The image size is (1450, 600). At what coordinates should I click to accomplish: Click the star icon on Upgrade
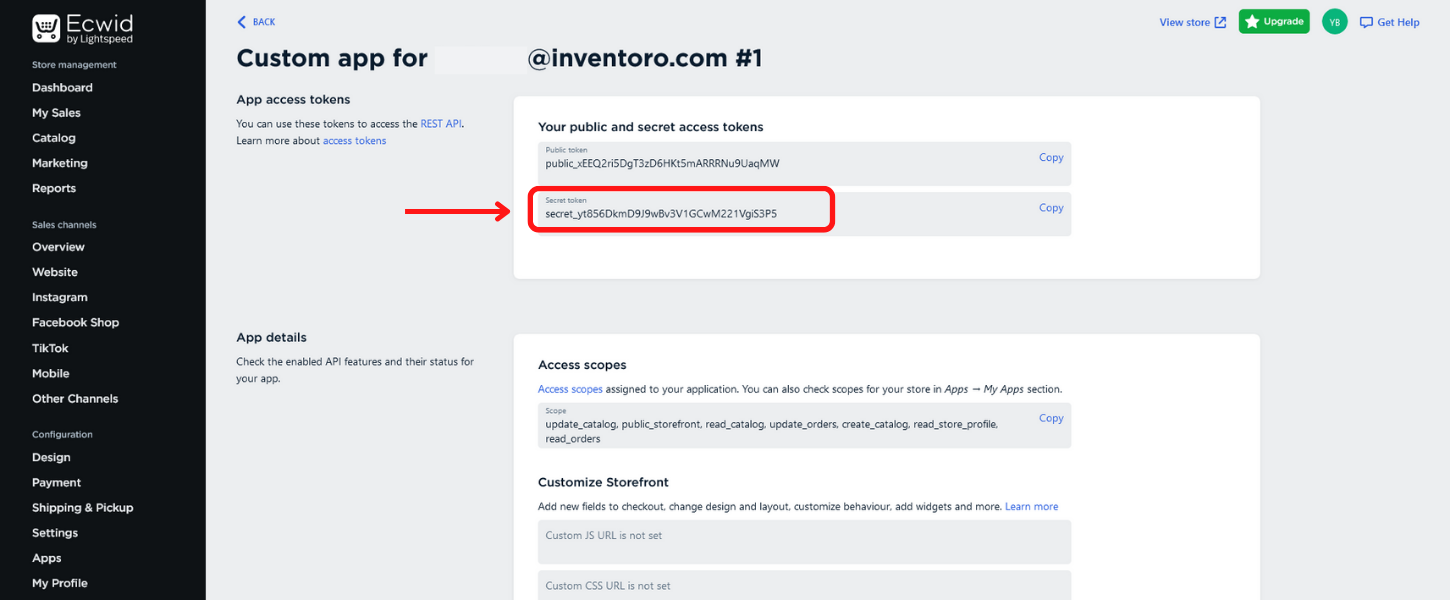(x=1252, y=22)
